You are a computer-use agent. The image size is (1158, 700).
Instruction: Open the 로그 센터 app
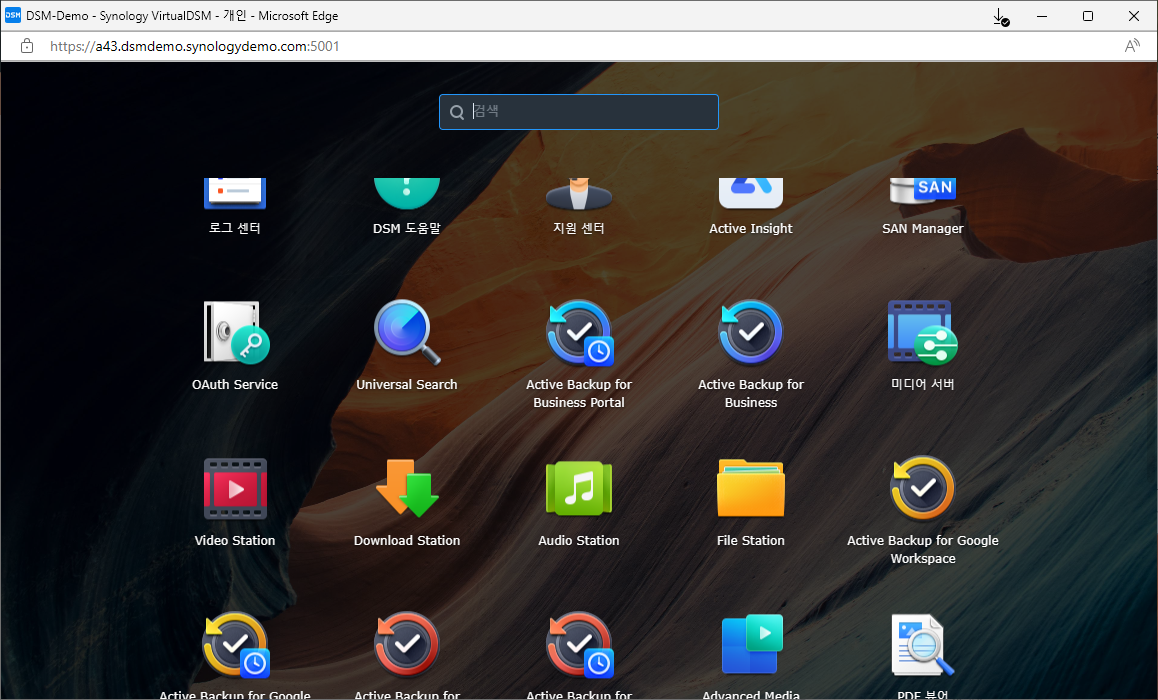click(235, 193)
